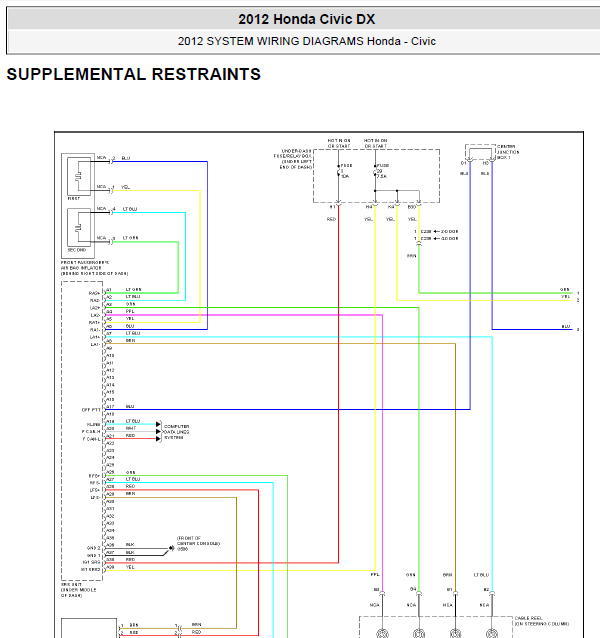This screenshot has width=600, height=638.
Task: Click the 'BLK' label at pin A36
Action: click(130, 544)
